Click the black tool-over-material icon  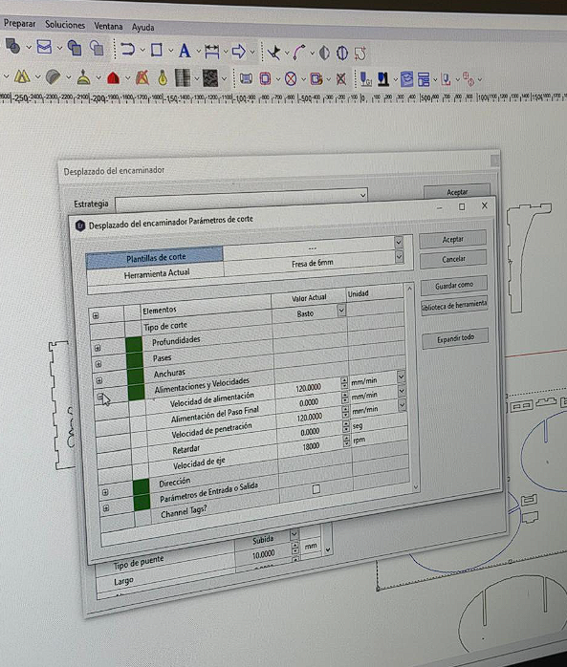383,79
